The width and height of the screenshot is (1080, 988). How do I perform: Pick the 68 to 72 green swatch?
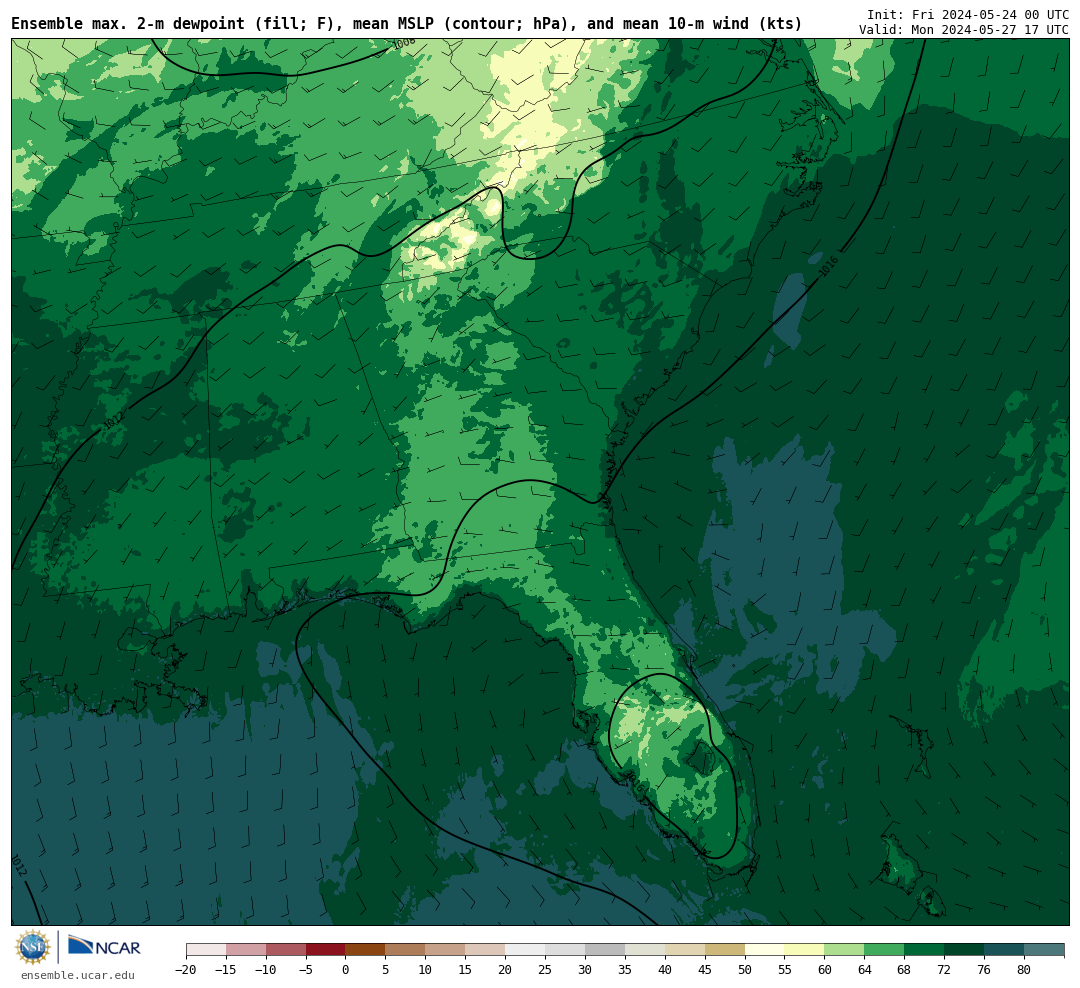pyautogui.click(x=925, y=950)
